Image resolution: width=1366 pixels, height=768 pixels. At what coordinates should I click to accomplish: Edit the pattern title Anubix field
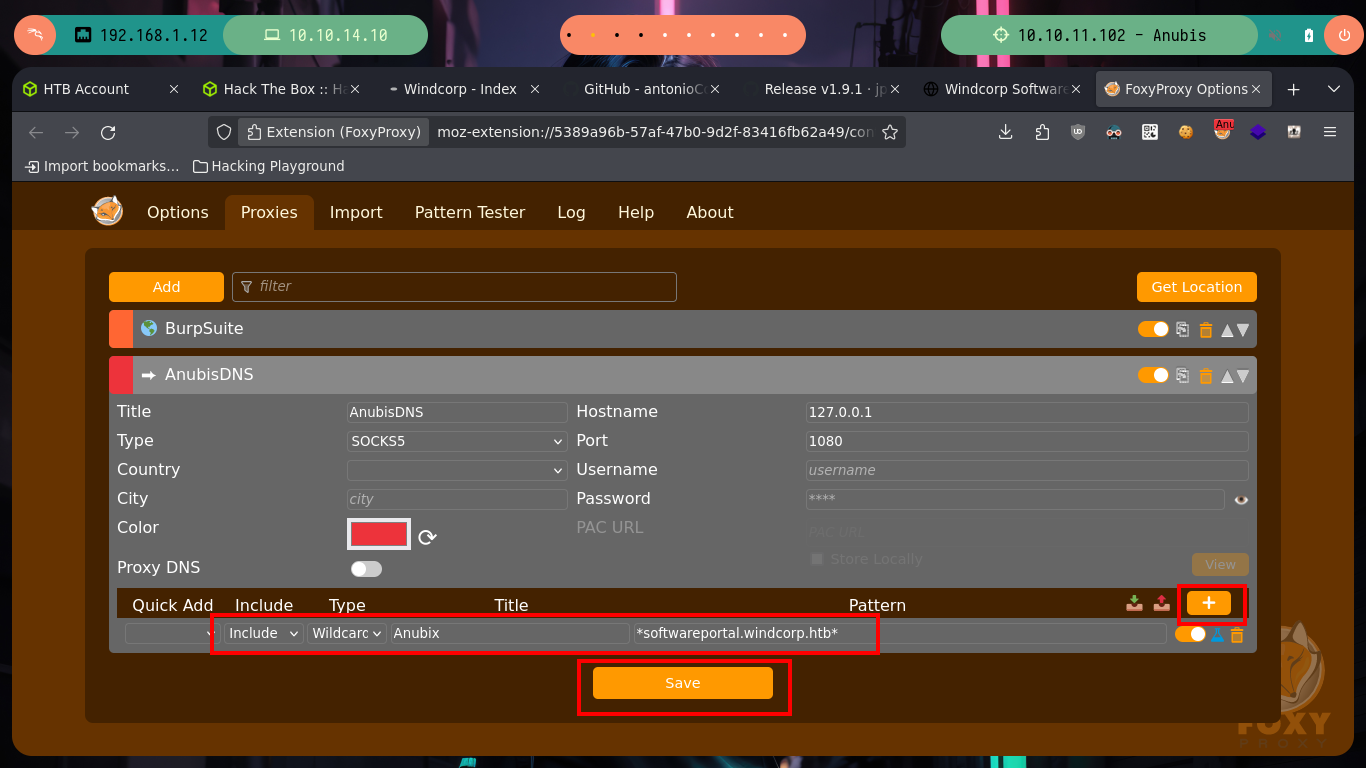tap(510, 633)
